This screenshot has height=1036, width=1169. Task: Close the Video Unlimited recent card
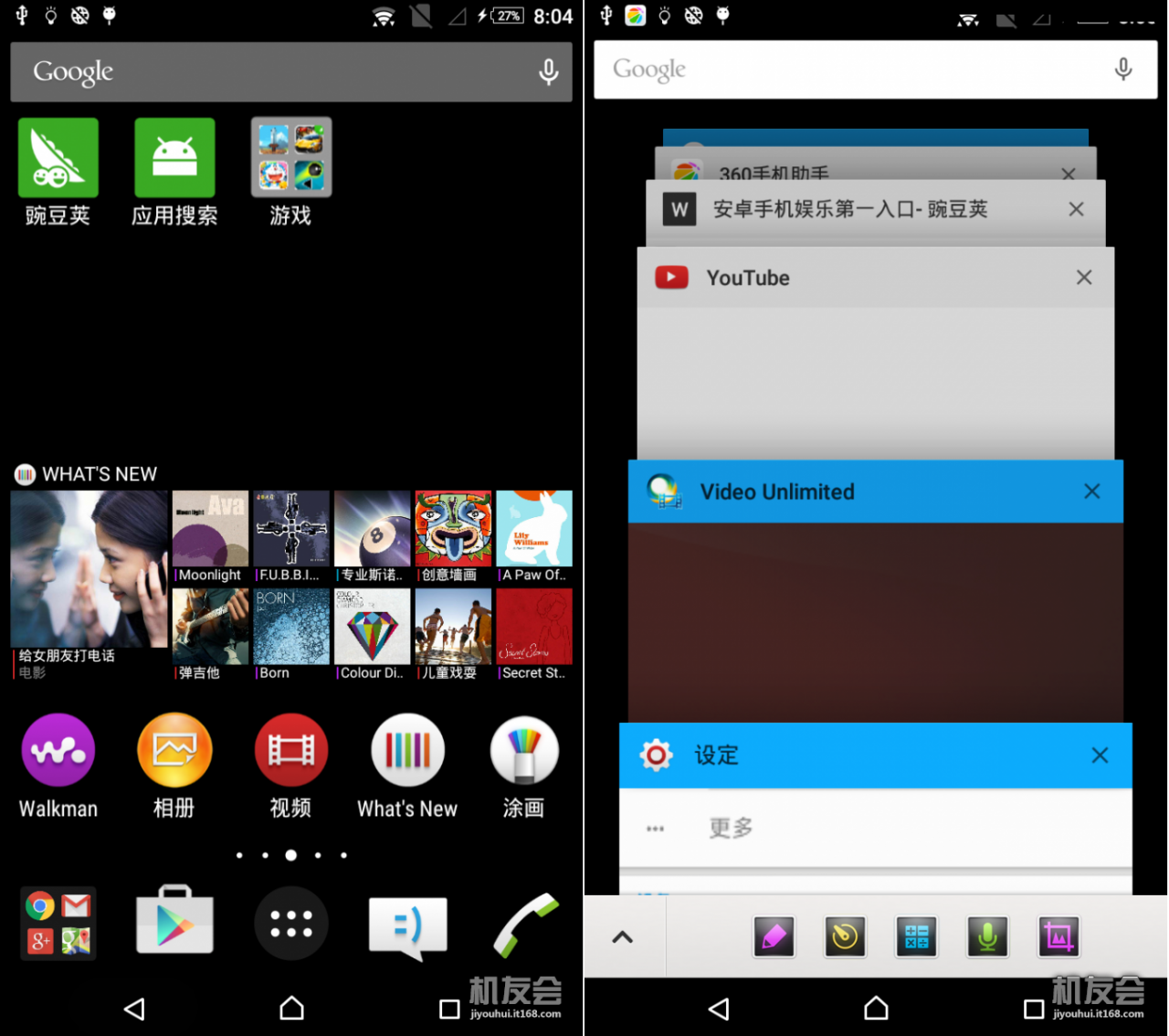1091,492
